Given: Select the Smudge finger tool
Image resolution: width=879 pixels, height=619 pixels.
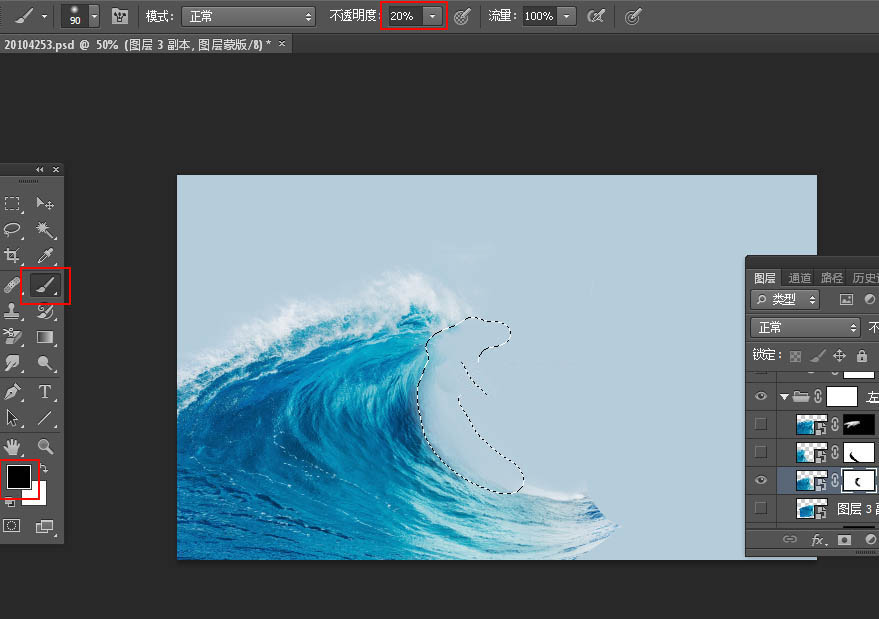Looking at the screenshot, I should [12, 363].
